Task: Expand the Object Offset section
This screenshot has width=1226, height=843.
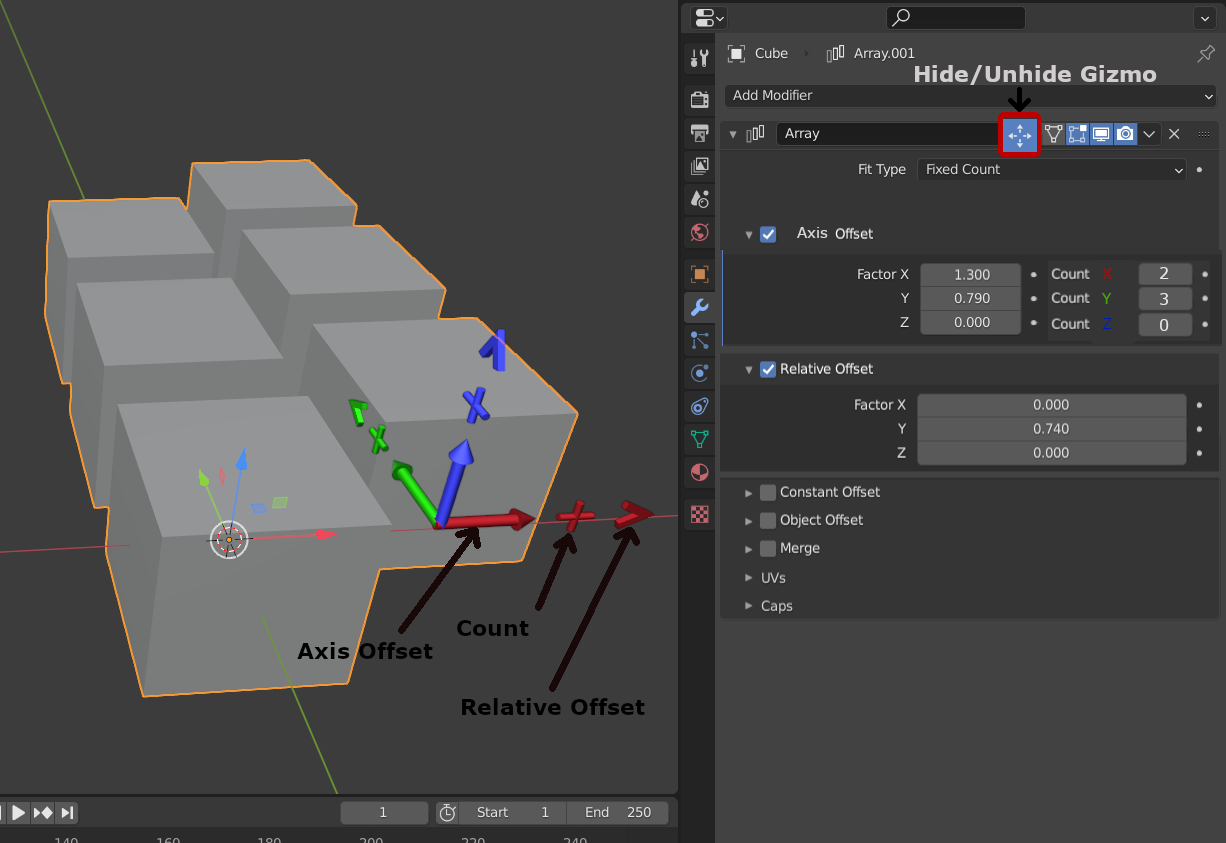Action: (x=748, y=521)
